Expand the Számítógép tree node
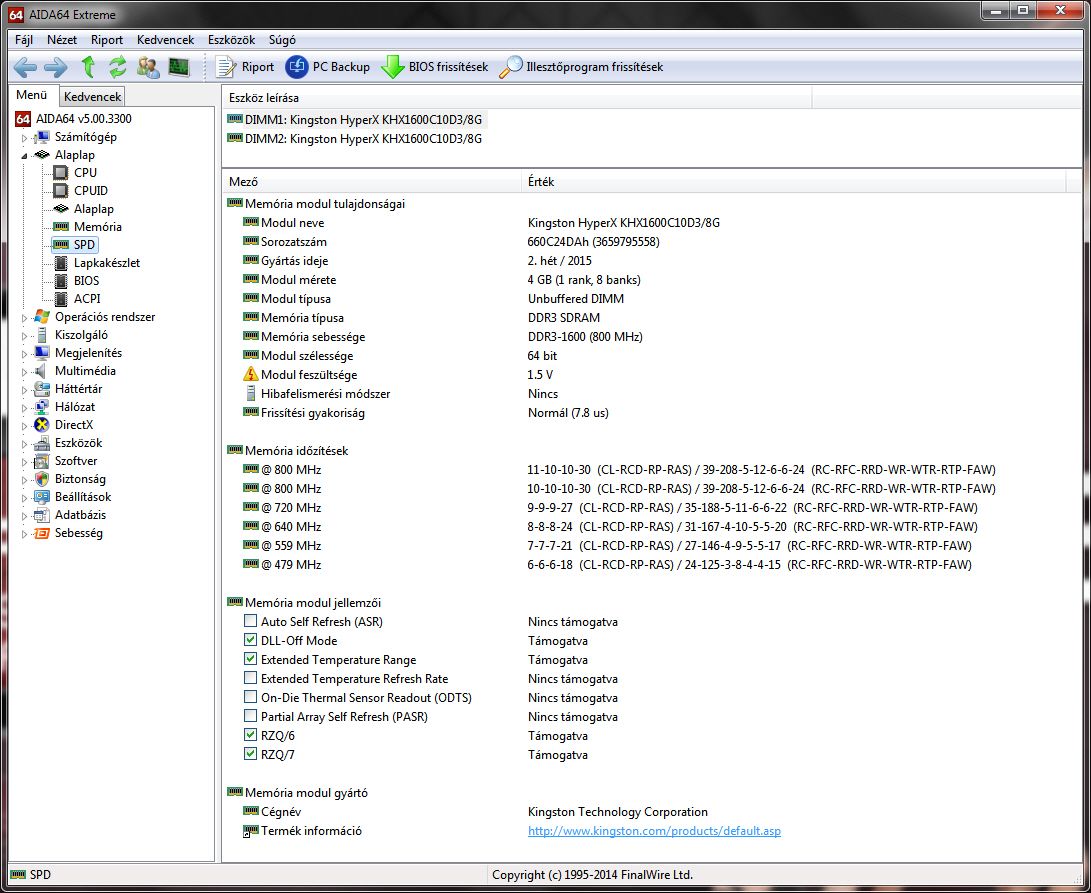Viewport: 1091px width, 893px height. point(24,138)
